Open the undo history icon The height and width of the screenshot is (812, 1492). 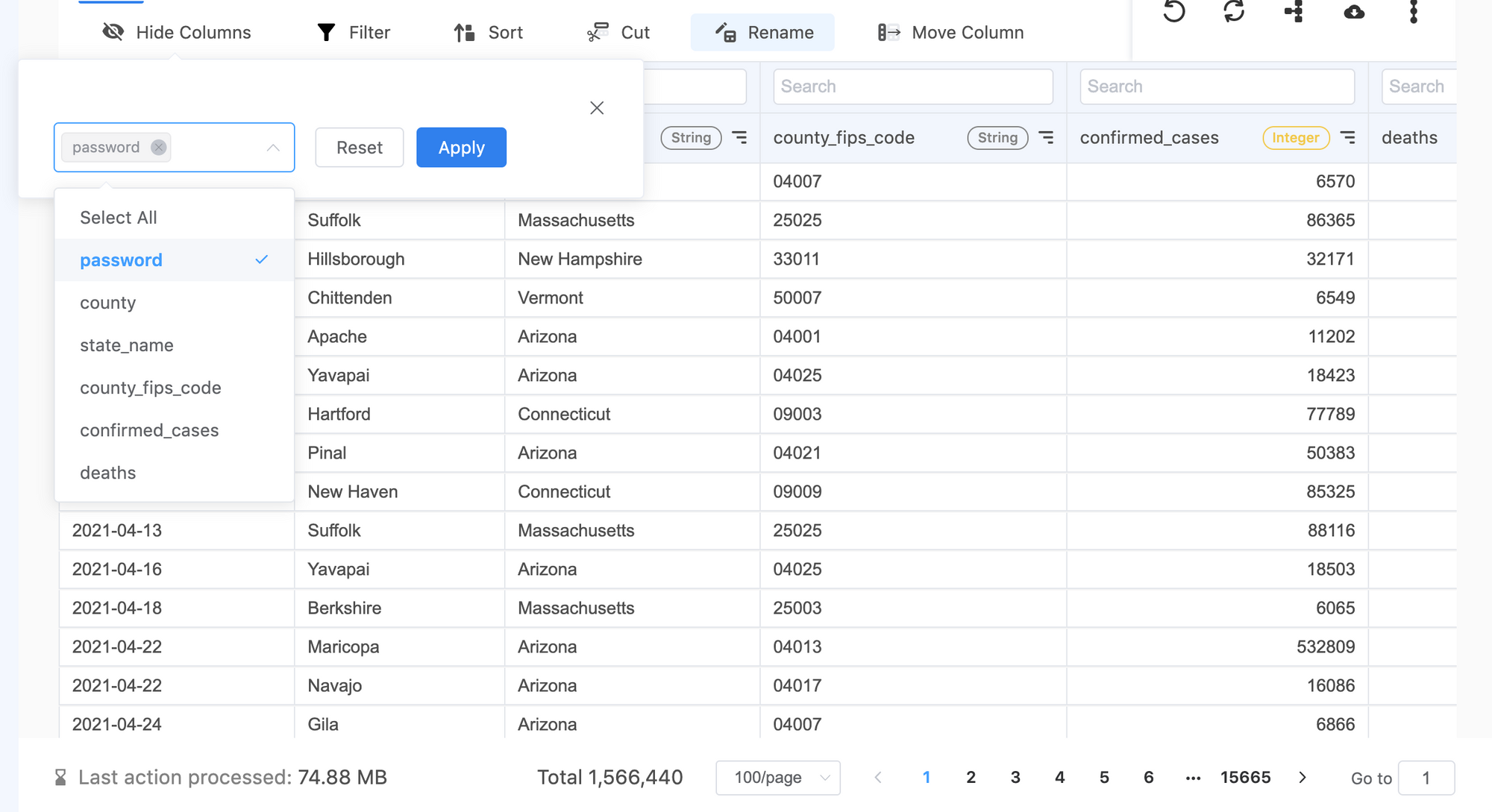pos(1173,11)
